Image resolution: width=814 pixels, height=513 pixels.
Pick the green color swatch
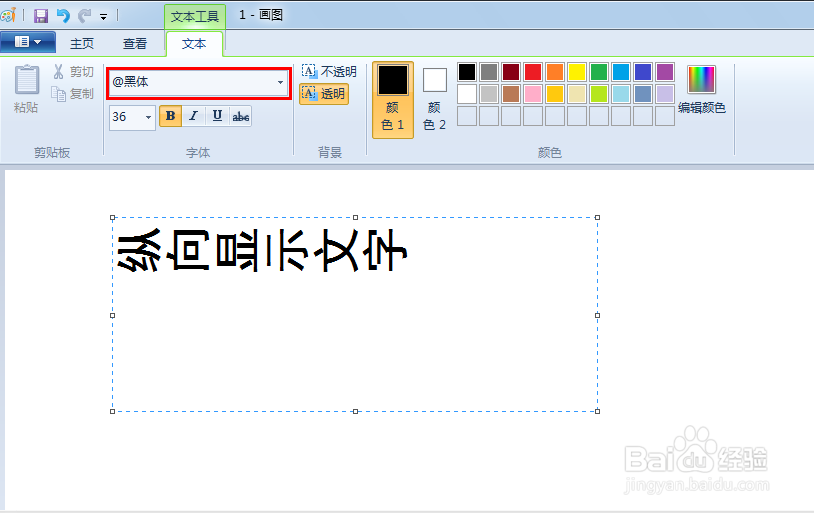point(599,72)
